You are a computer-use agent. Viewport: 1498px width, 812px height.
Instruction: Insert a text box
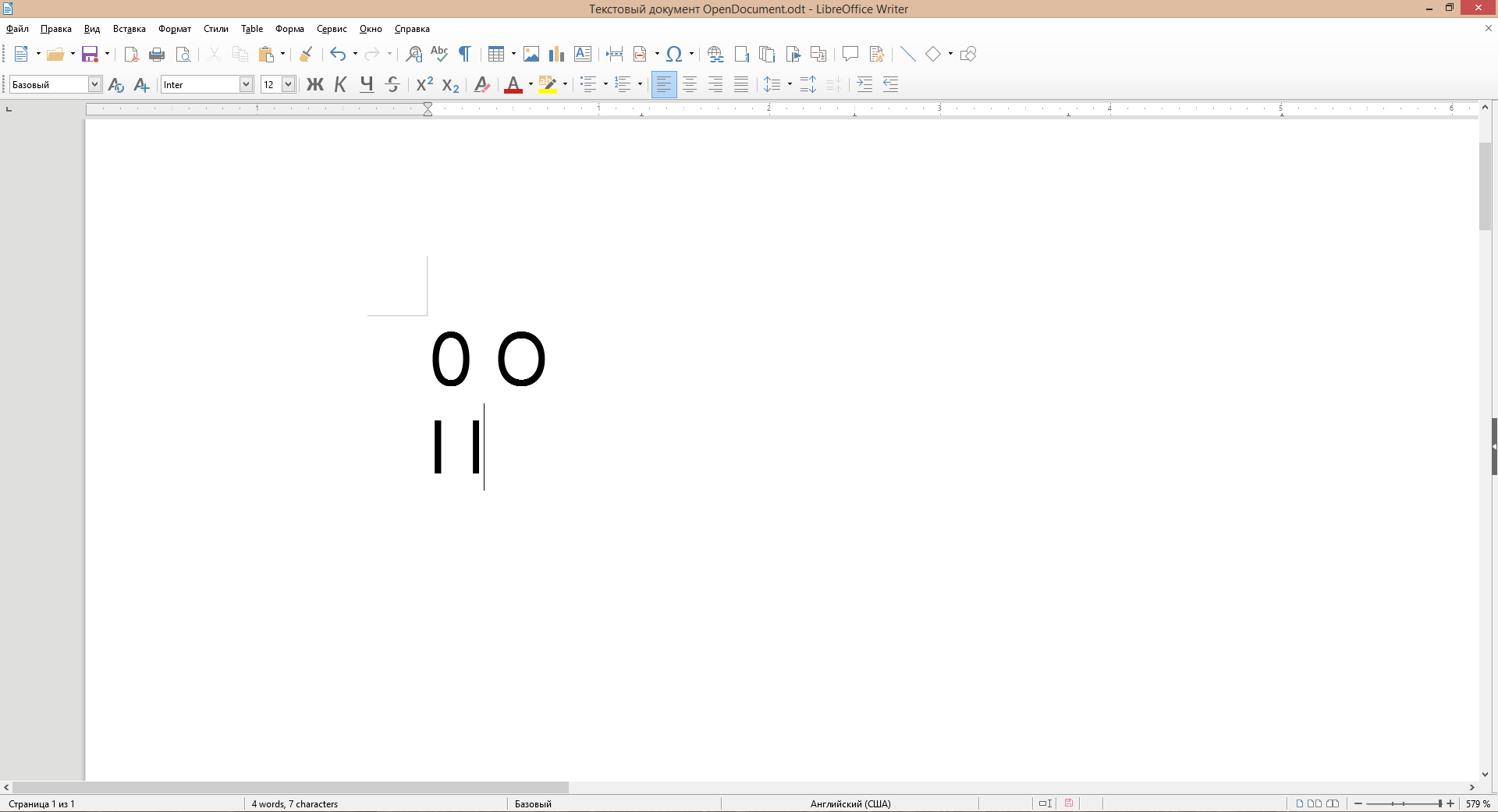(x=582, y=54)
